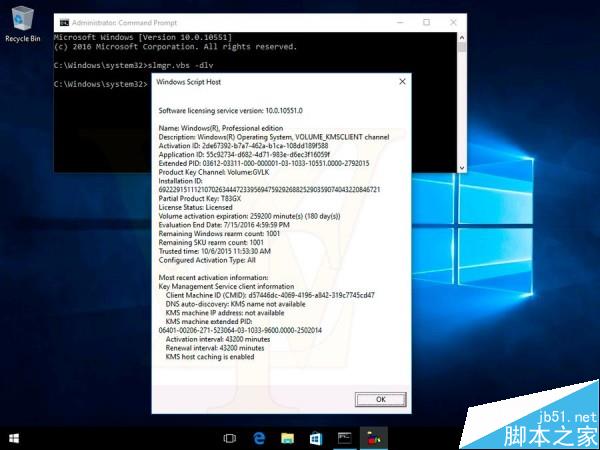
Task: Close the Command Prompt window
Action: pyautogui.click(x=453, y=23)
